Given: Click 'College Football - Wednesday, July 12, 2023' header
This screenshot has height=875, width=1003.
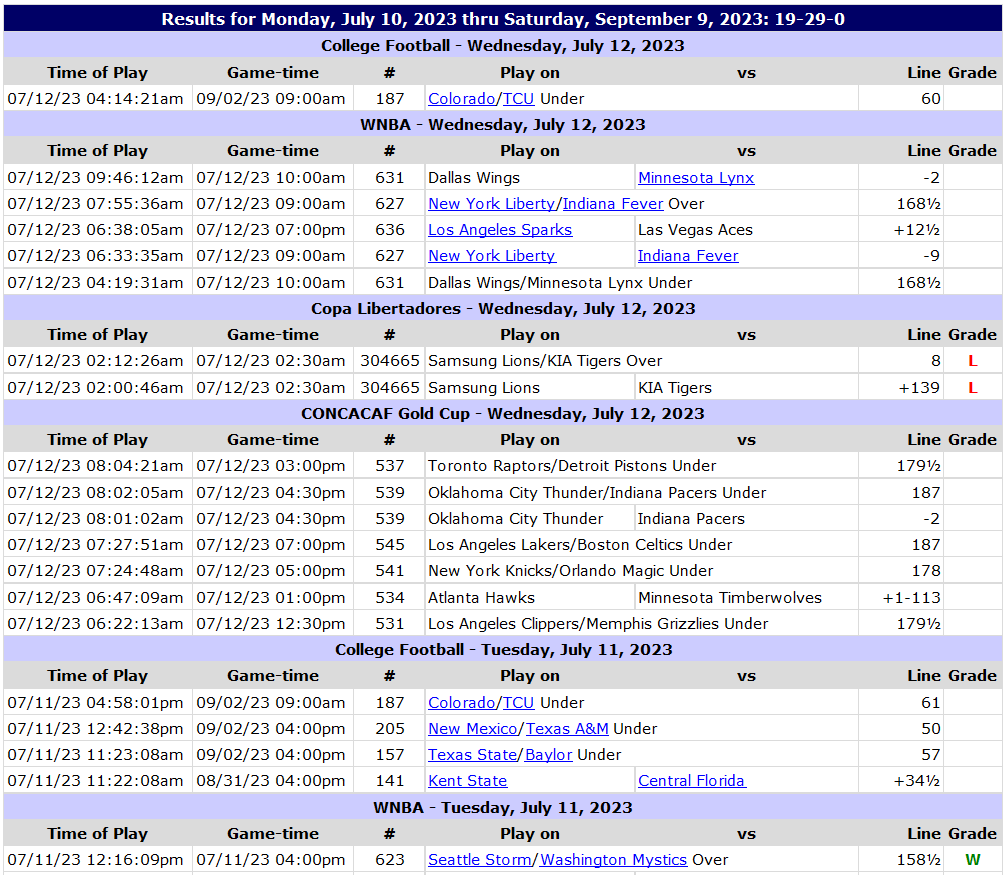Looking at the screenshot, I should [502, 46].
